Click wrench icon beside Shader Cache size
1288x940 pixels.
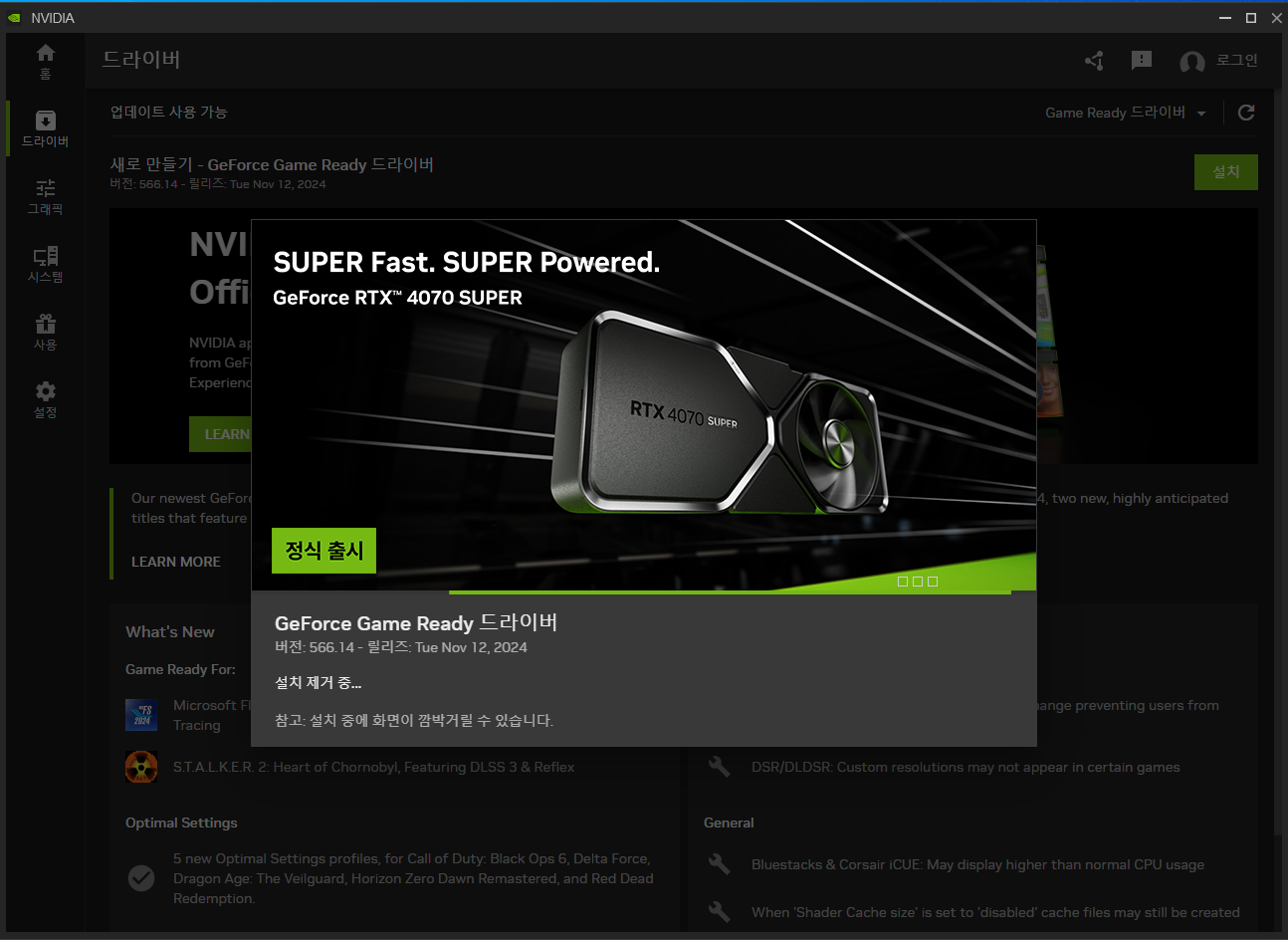[719, 912]
